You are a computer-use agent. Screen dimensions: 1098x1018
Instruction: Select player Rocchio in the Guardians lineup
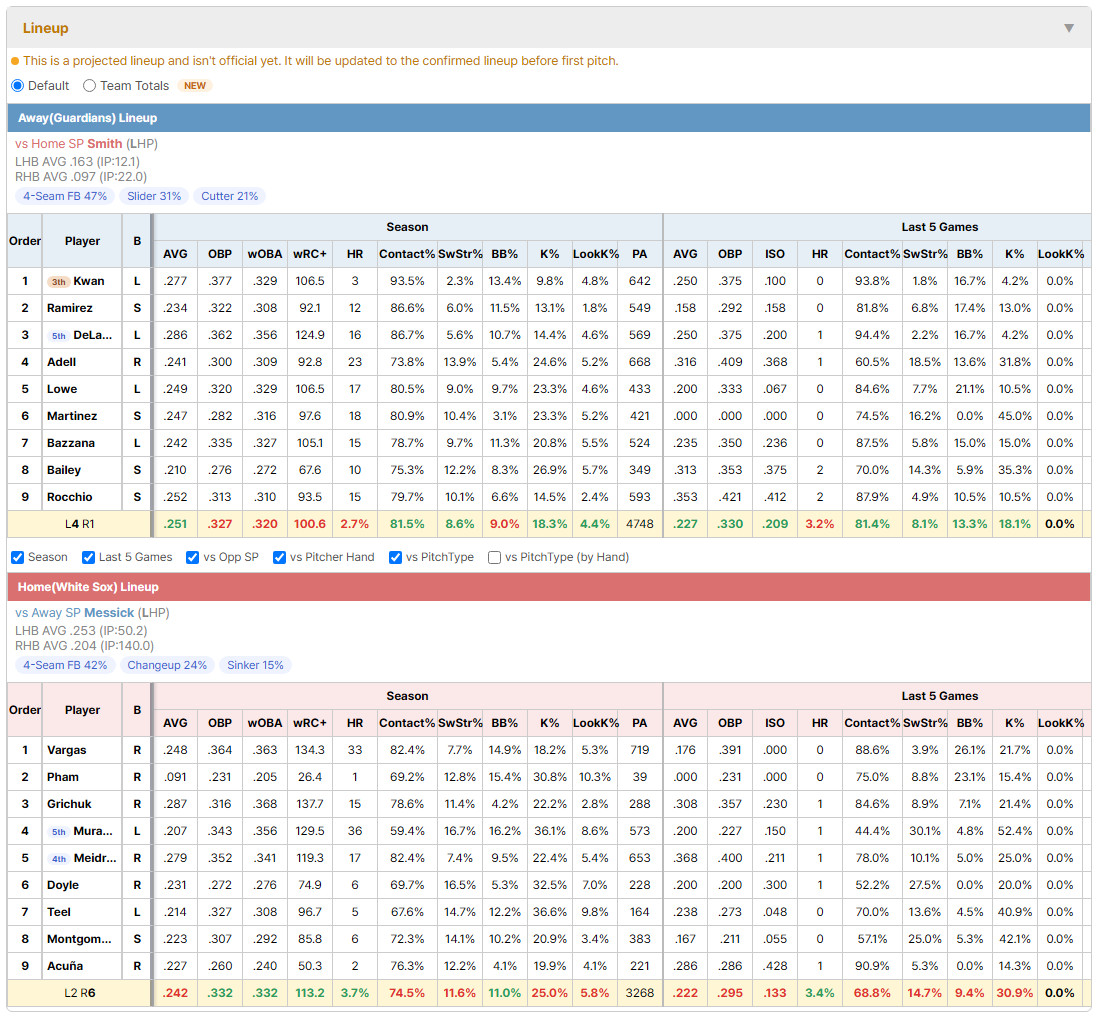pos(69,497)
